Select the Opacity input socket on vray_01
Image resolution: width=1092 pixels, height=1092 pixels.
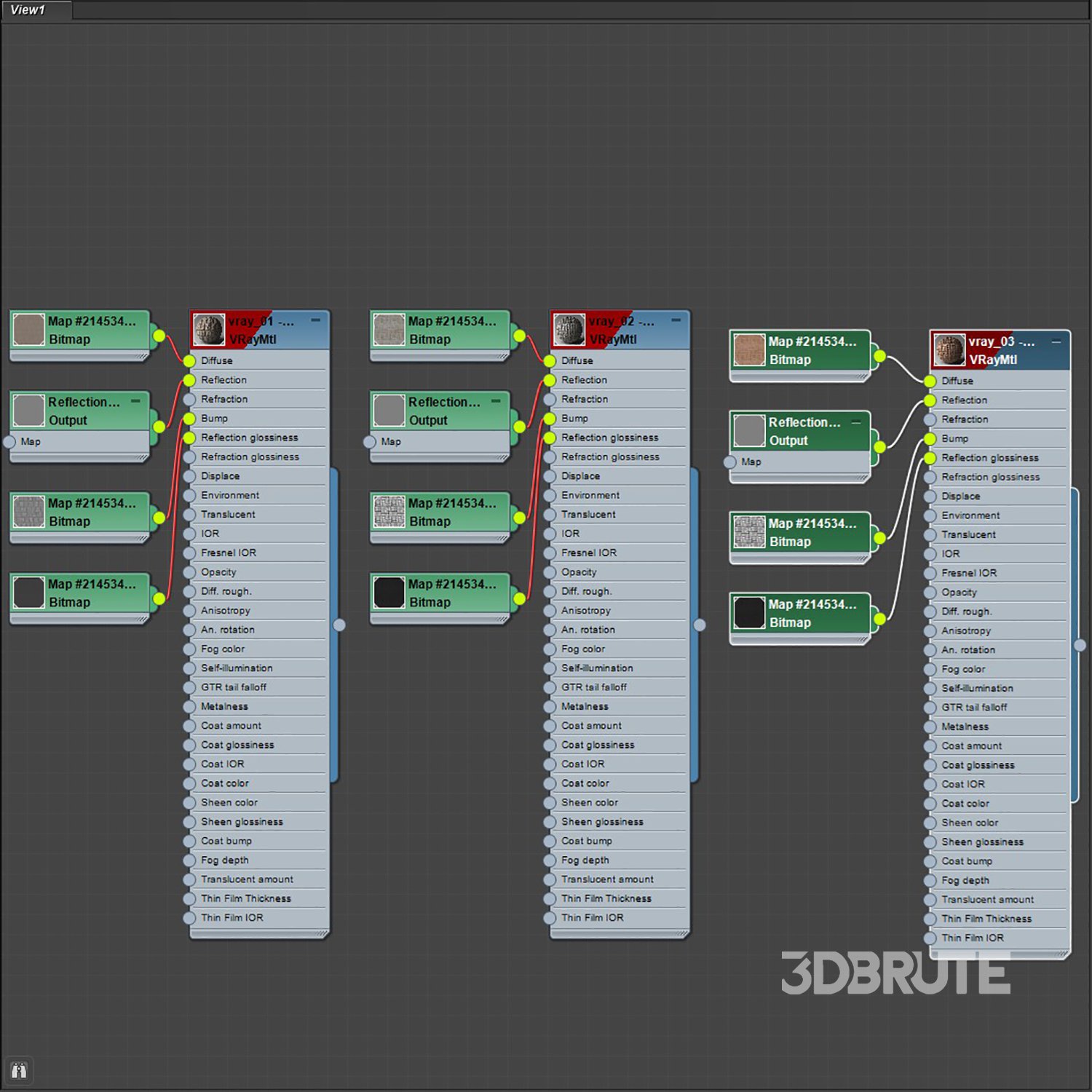coord(189,572)
